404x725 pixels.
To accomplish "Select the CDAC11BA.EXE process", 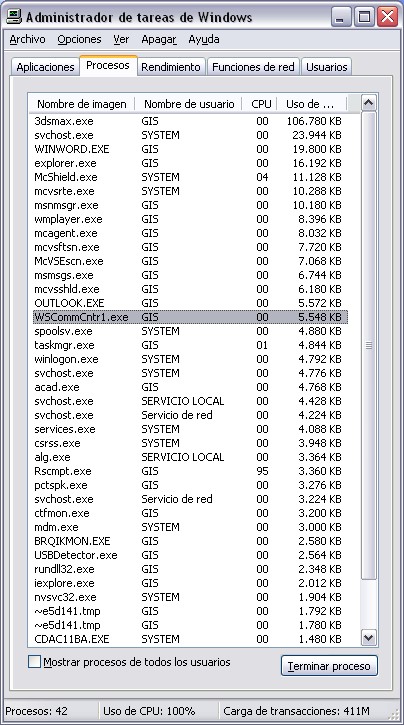I will click(x=190, y=639).
